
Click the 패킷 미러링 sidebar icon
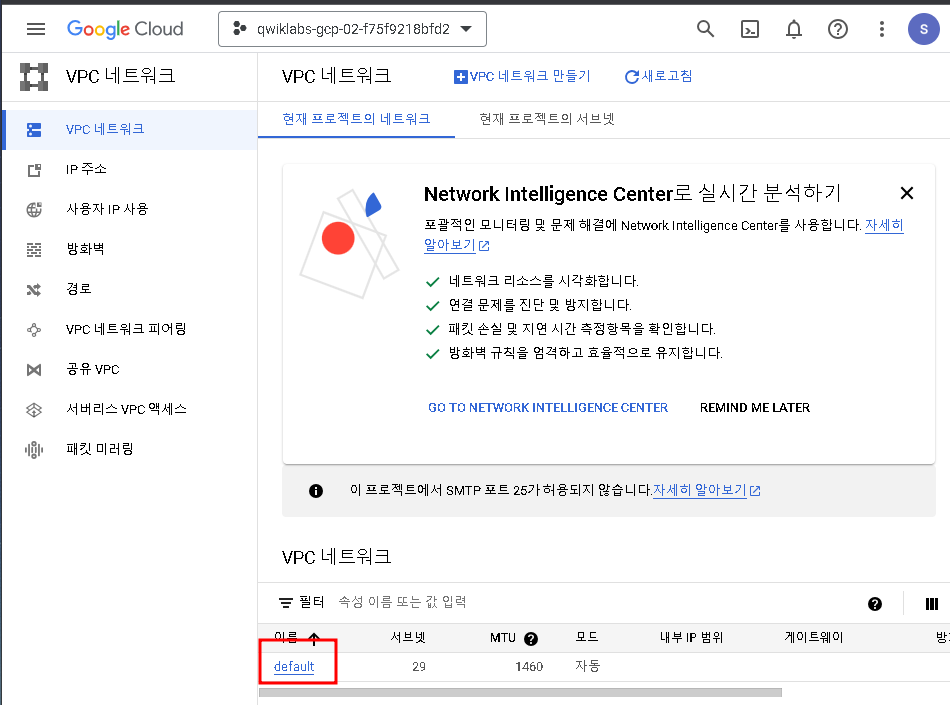(34, 450)
